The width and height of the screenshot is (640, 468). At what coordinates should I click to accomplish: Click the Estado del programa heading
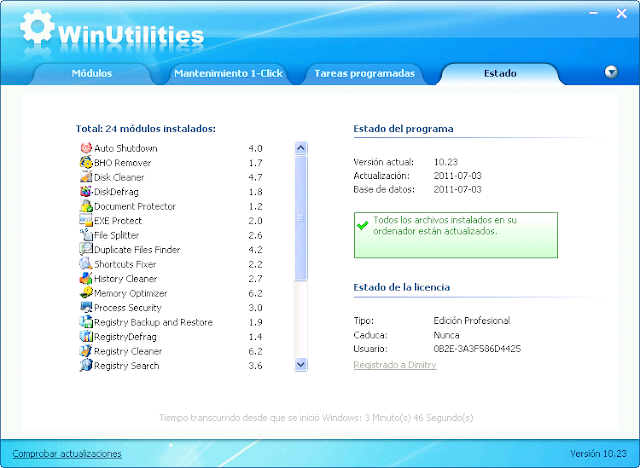403,129
